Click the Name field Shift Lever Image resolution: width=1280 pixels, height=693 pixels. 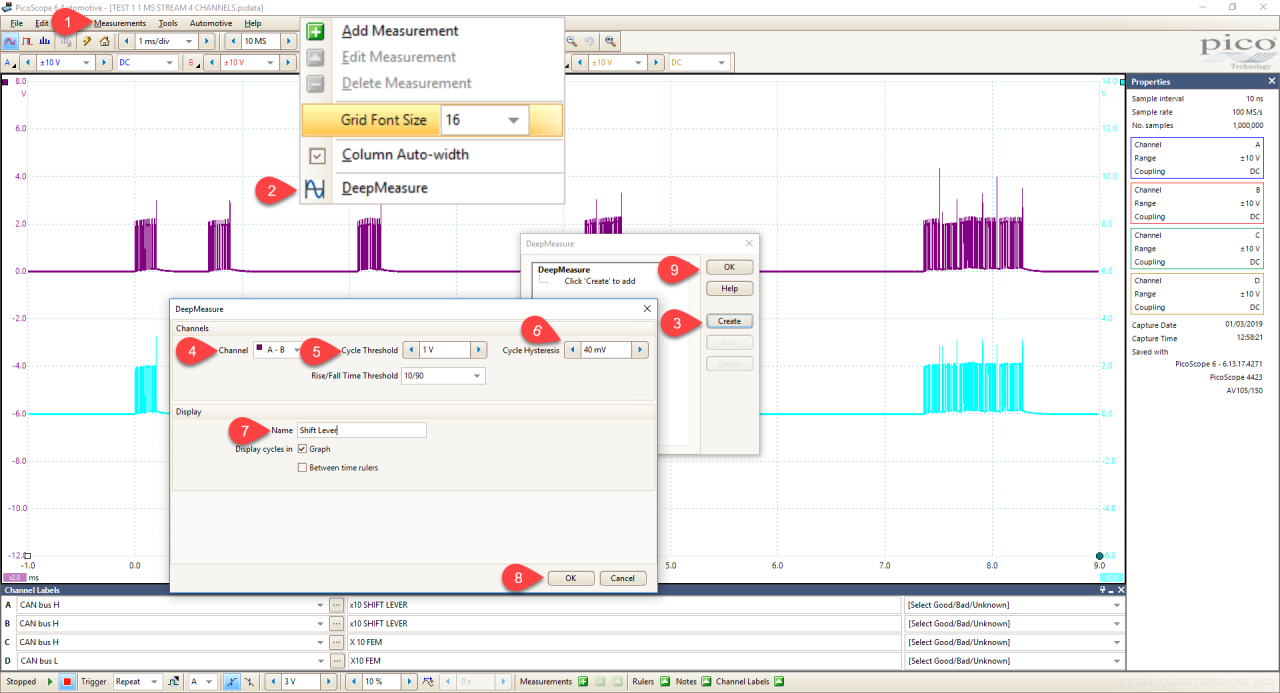pyautogui.click(x=362, y=430)
